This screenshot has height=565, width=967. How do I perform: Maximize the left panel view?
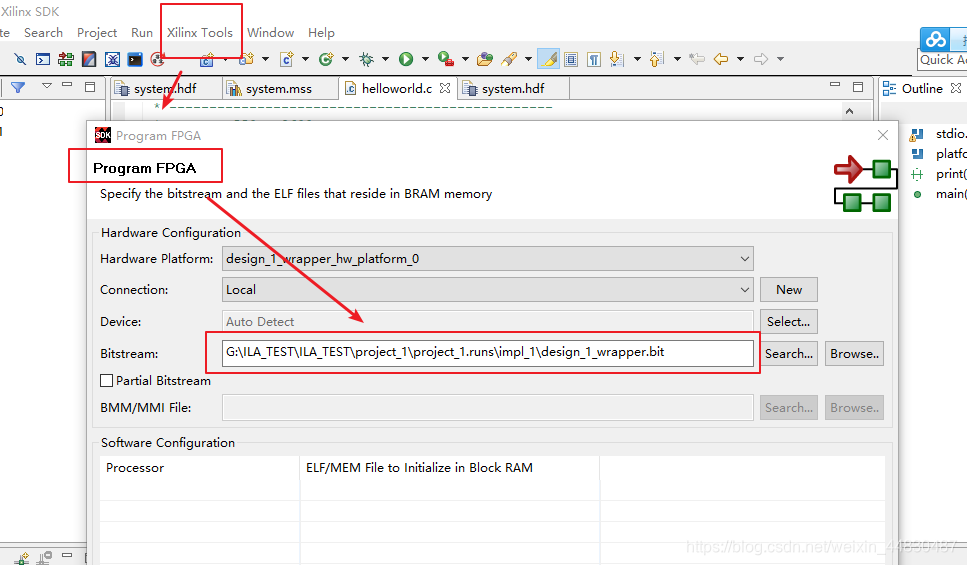[90, 87]
